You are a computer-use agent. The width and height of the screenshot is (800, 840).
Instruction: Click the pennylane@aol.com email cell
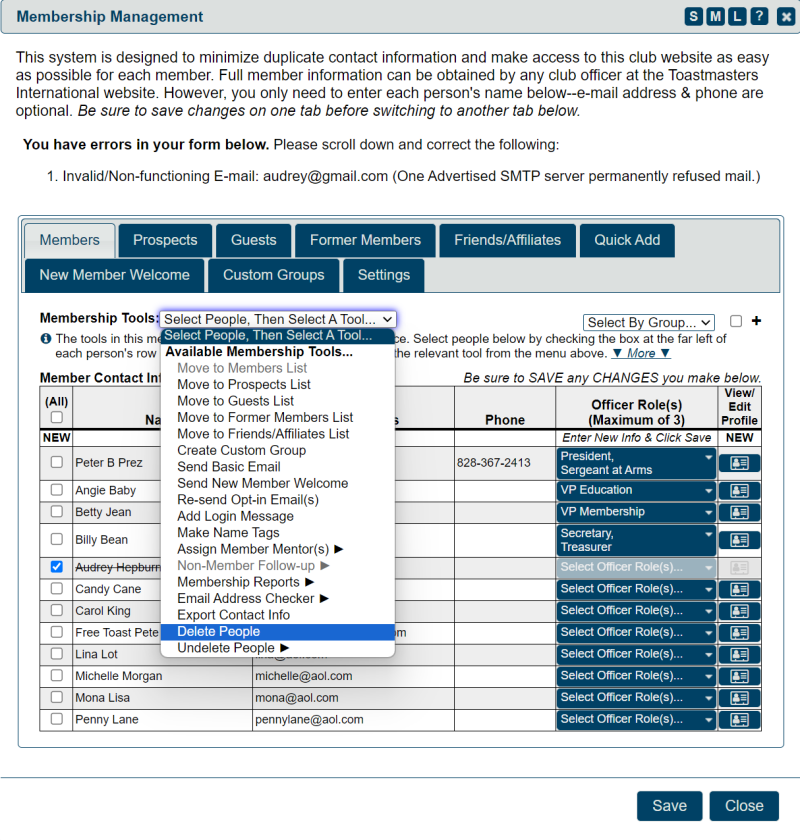point(353,719)
